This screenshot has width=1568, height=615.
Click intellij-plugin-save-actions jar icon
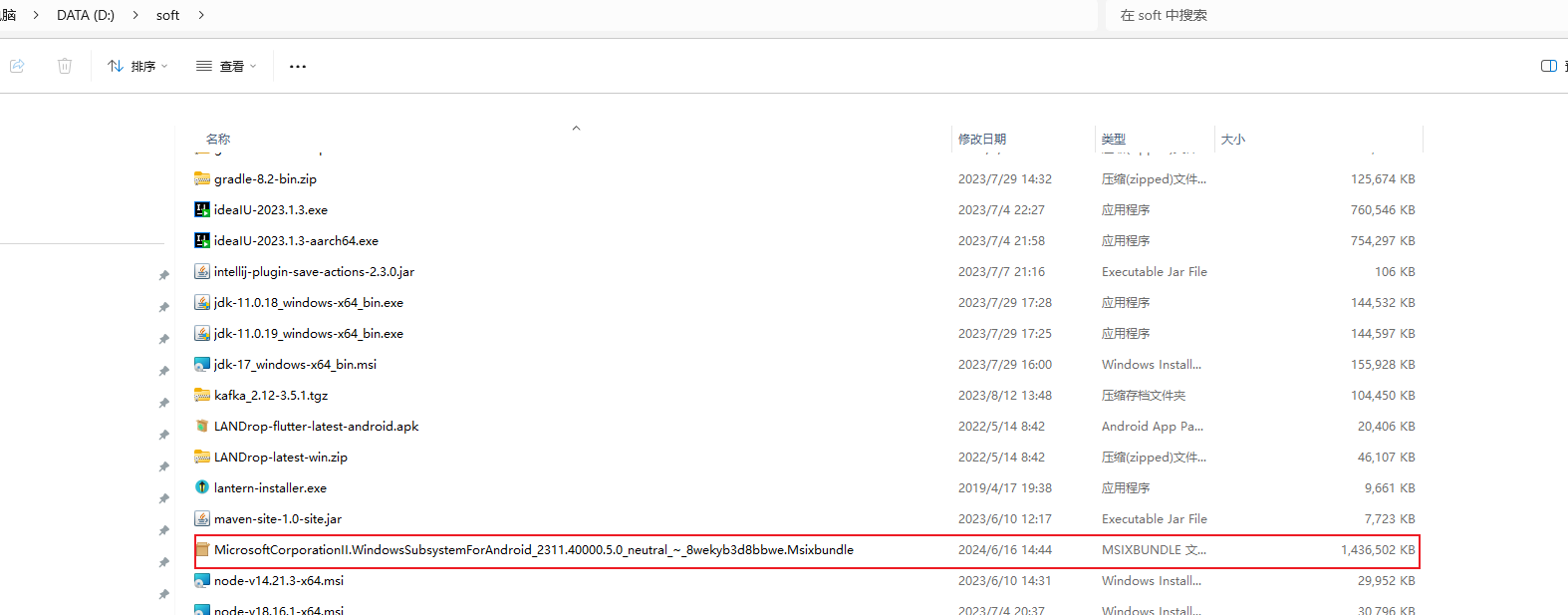202,271
